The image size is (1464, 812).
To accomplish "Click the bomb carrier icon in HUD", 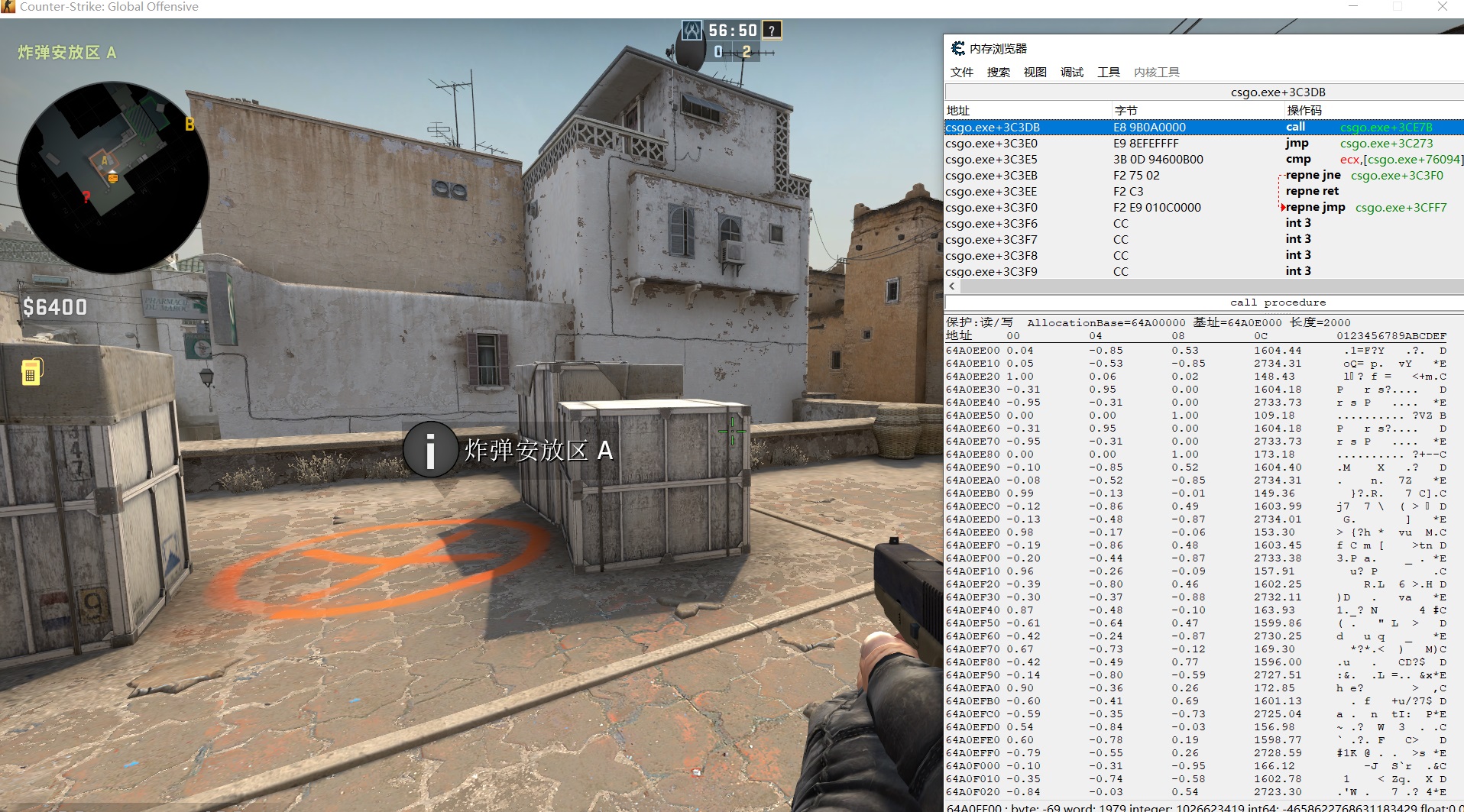I will [31, 371].
